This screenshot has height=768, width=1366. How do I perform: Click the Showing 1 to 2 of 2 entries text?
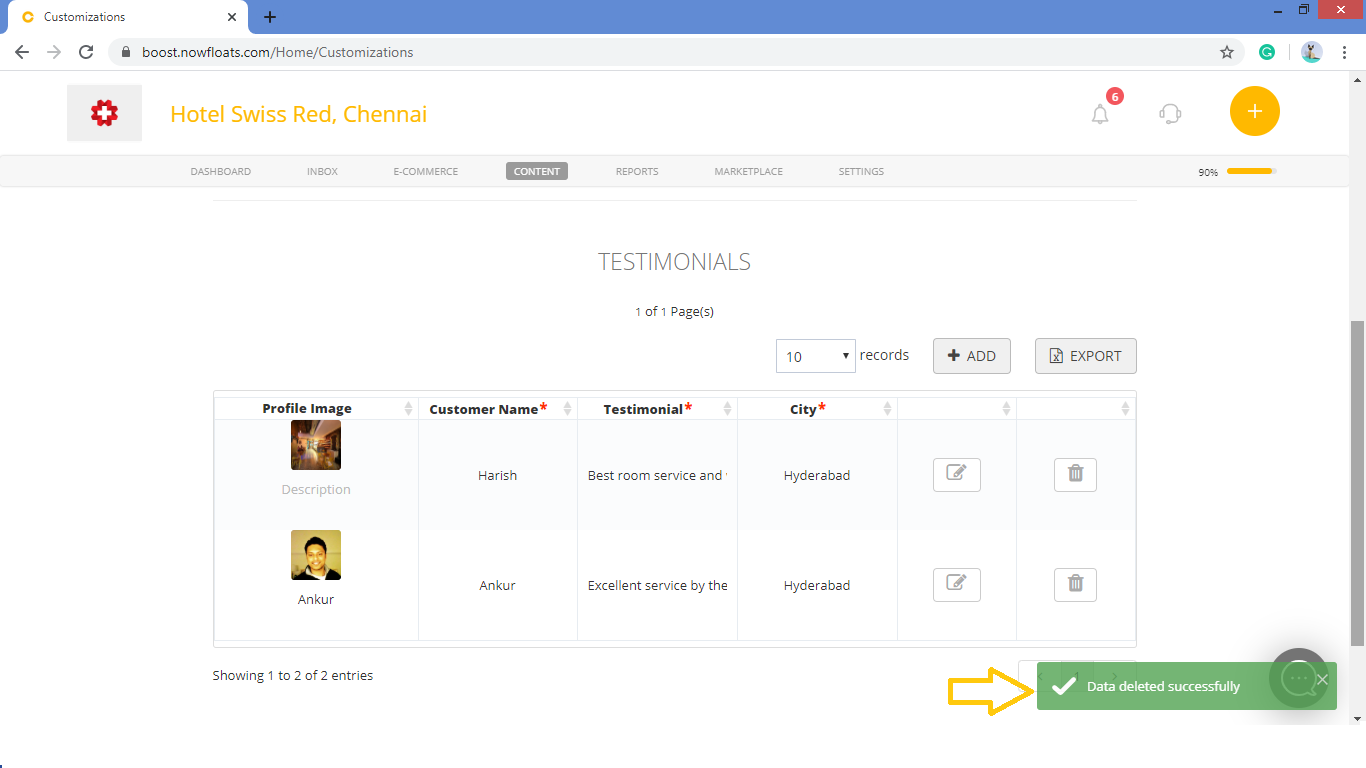point(293,675)
